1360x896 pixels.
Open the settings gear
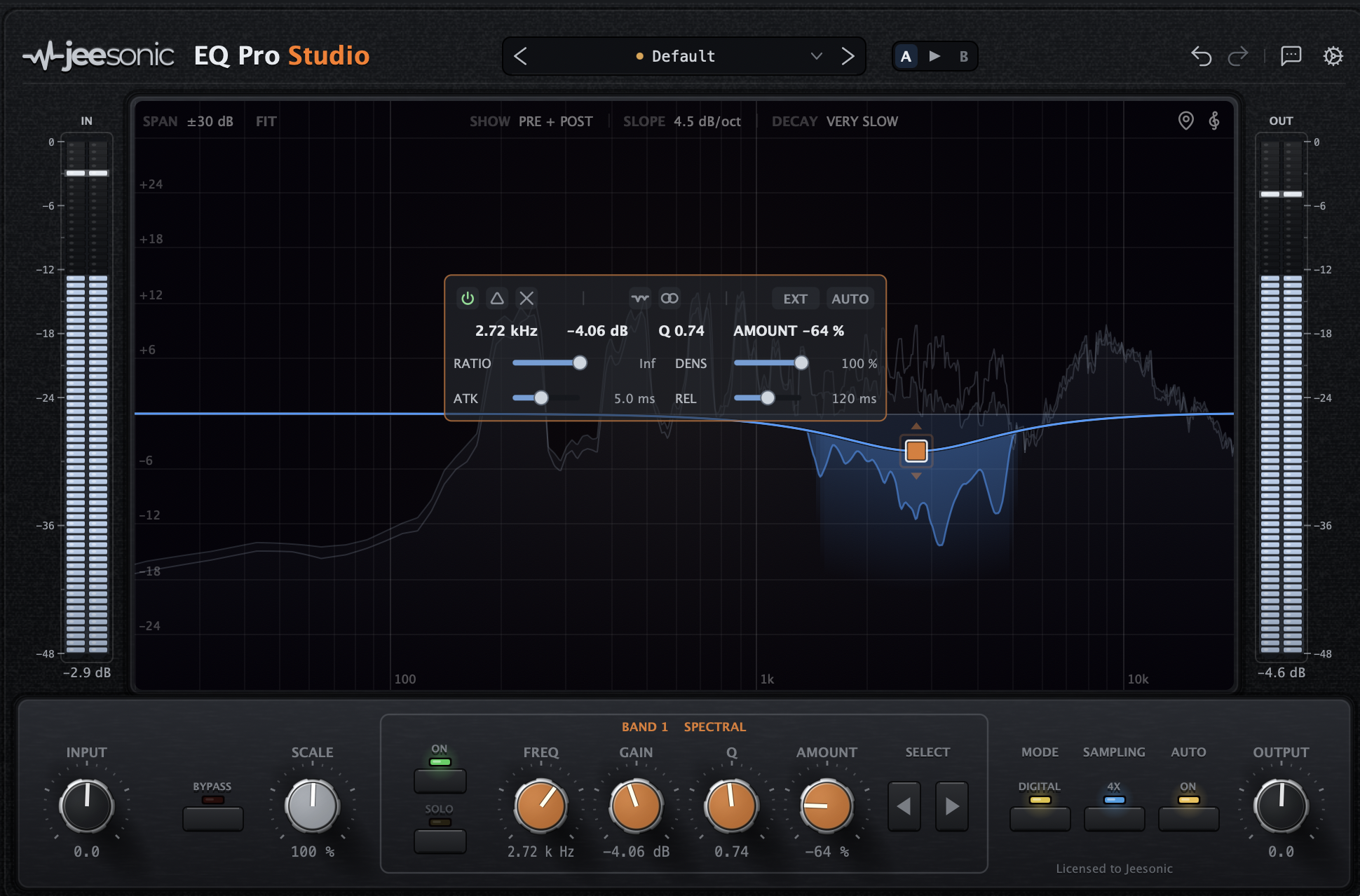coord(1333,56)
